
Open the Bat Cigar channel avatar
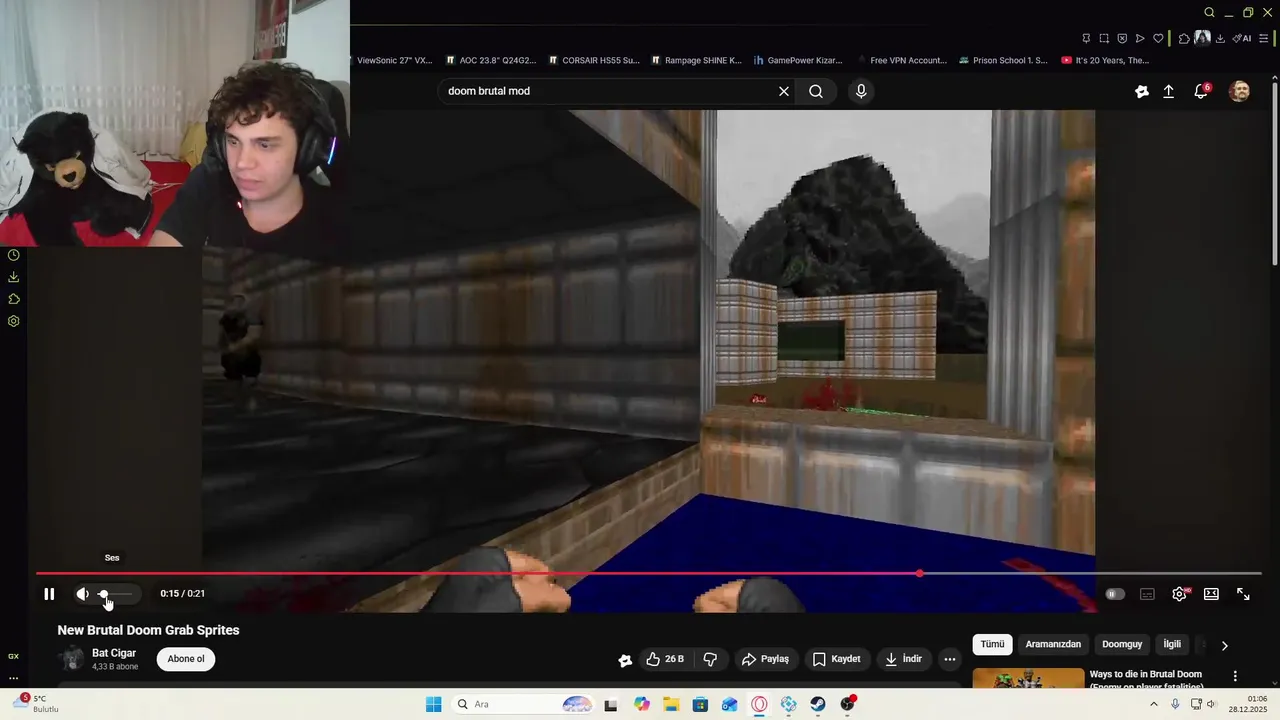coord(71,659)
